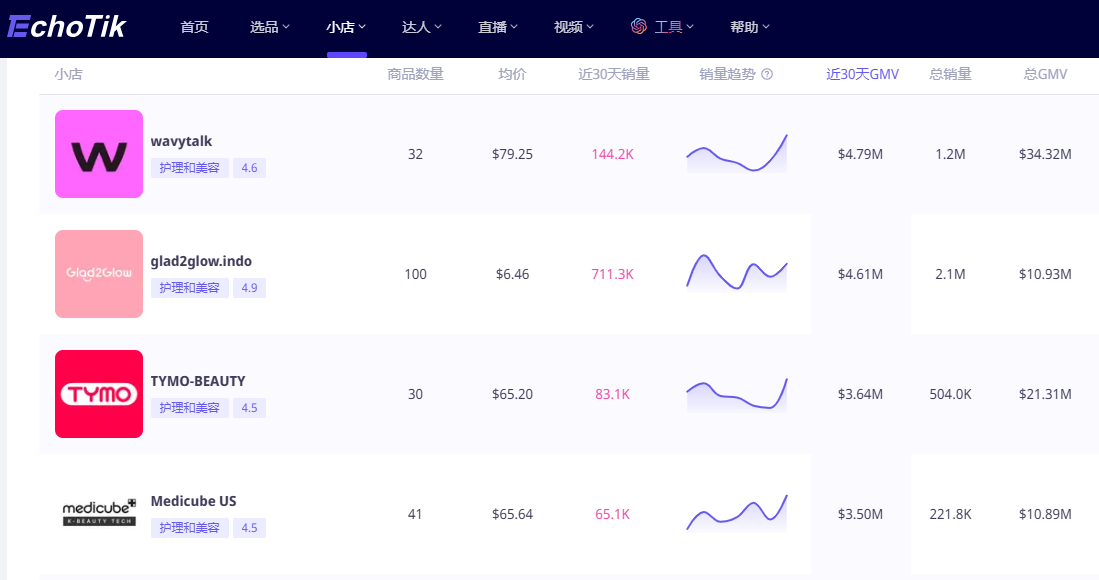Open the TYMO-BEAUTY shop logo
Image resolution: width=1099 pixels, height=580 pixels.
pos(99,394)
